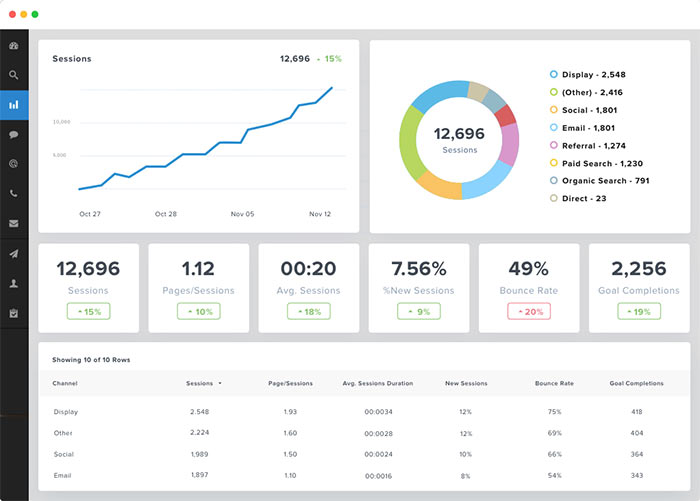The image size is (700, 501).
Task: Click the 15% badge under Sessions card
Action: 88,312
